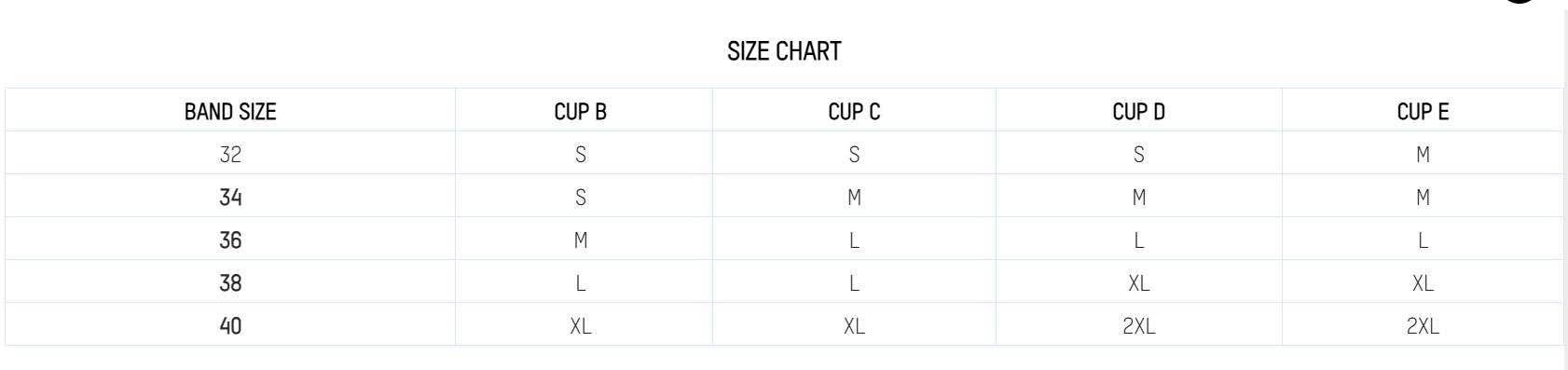1568x370 pixels.
Task: Select the BAND SIZE column header
Action: [x=230, y=112]
